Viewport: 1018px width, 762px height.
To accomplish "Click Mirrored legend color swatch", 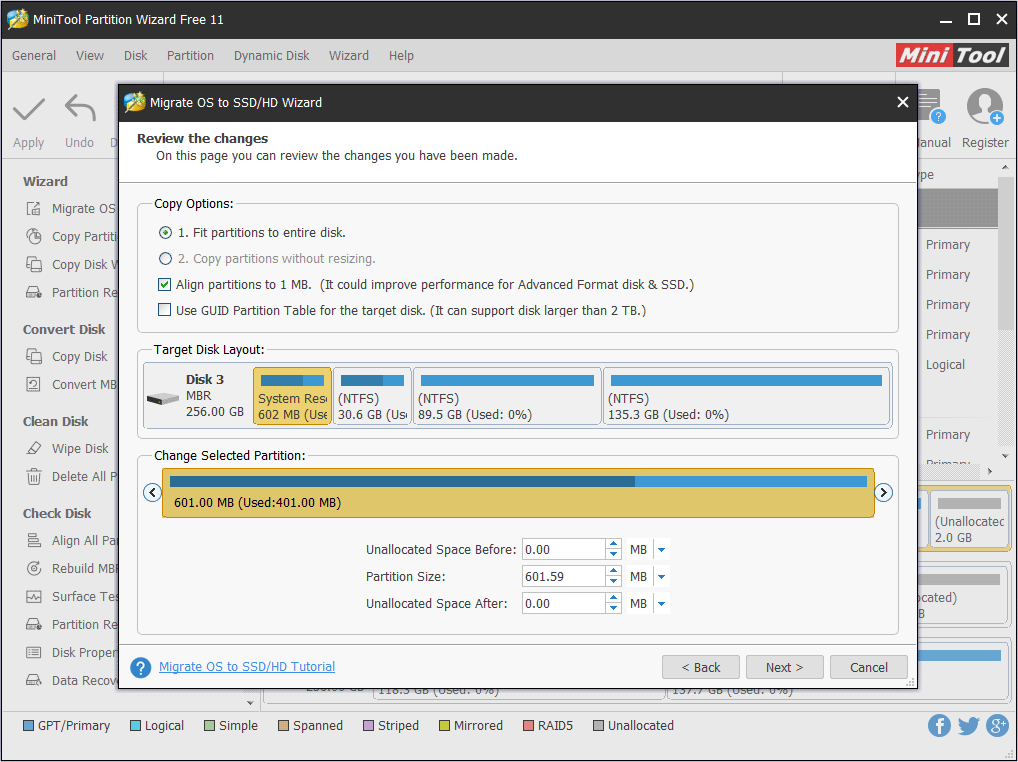I will click(444, 726).
